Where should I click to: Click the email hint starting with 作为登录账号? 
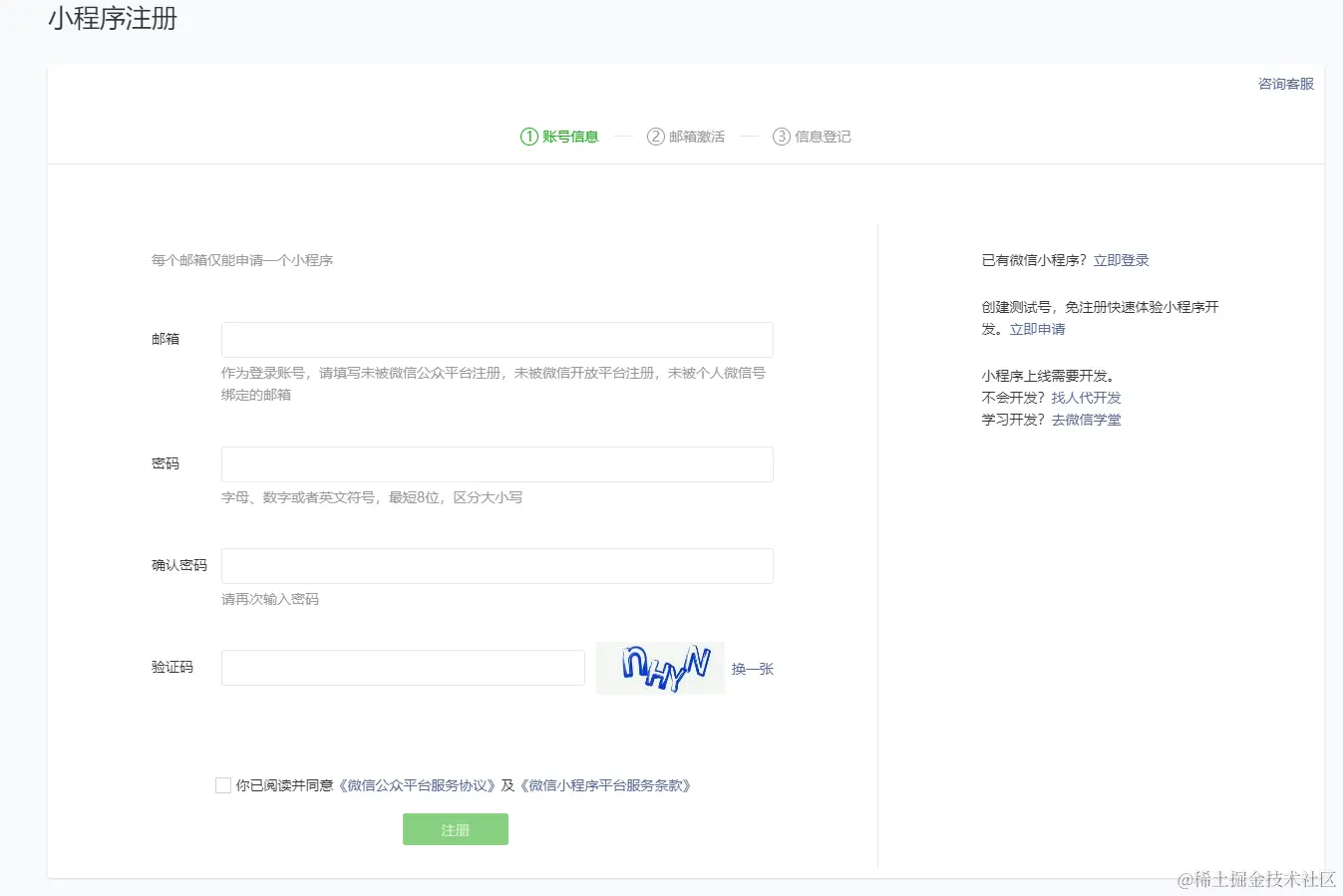coord(494,384)
